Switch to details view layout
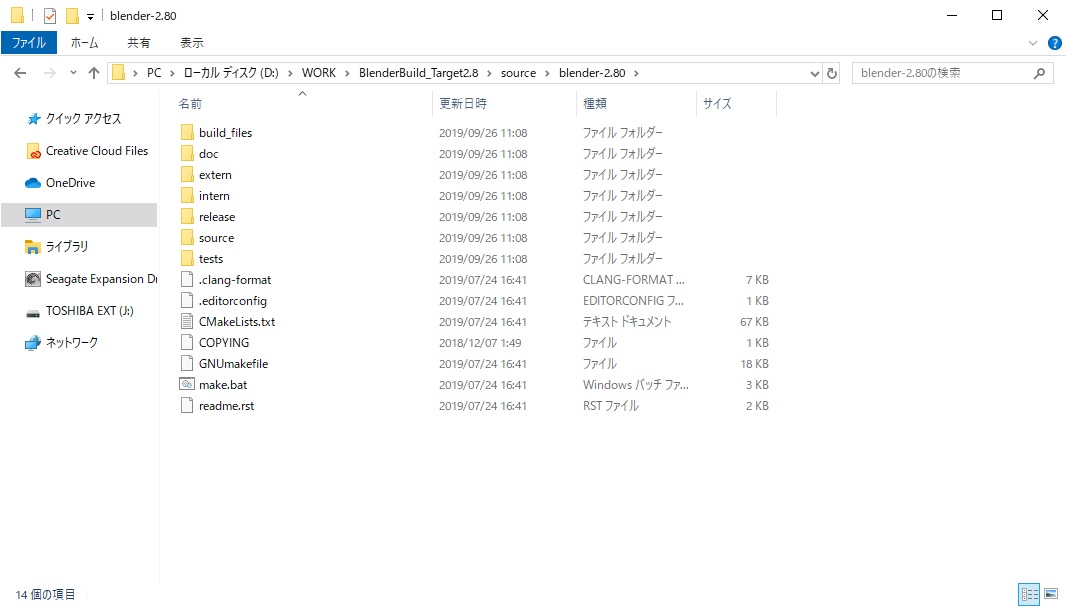1067x607 pixels. pos(1029,594)
